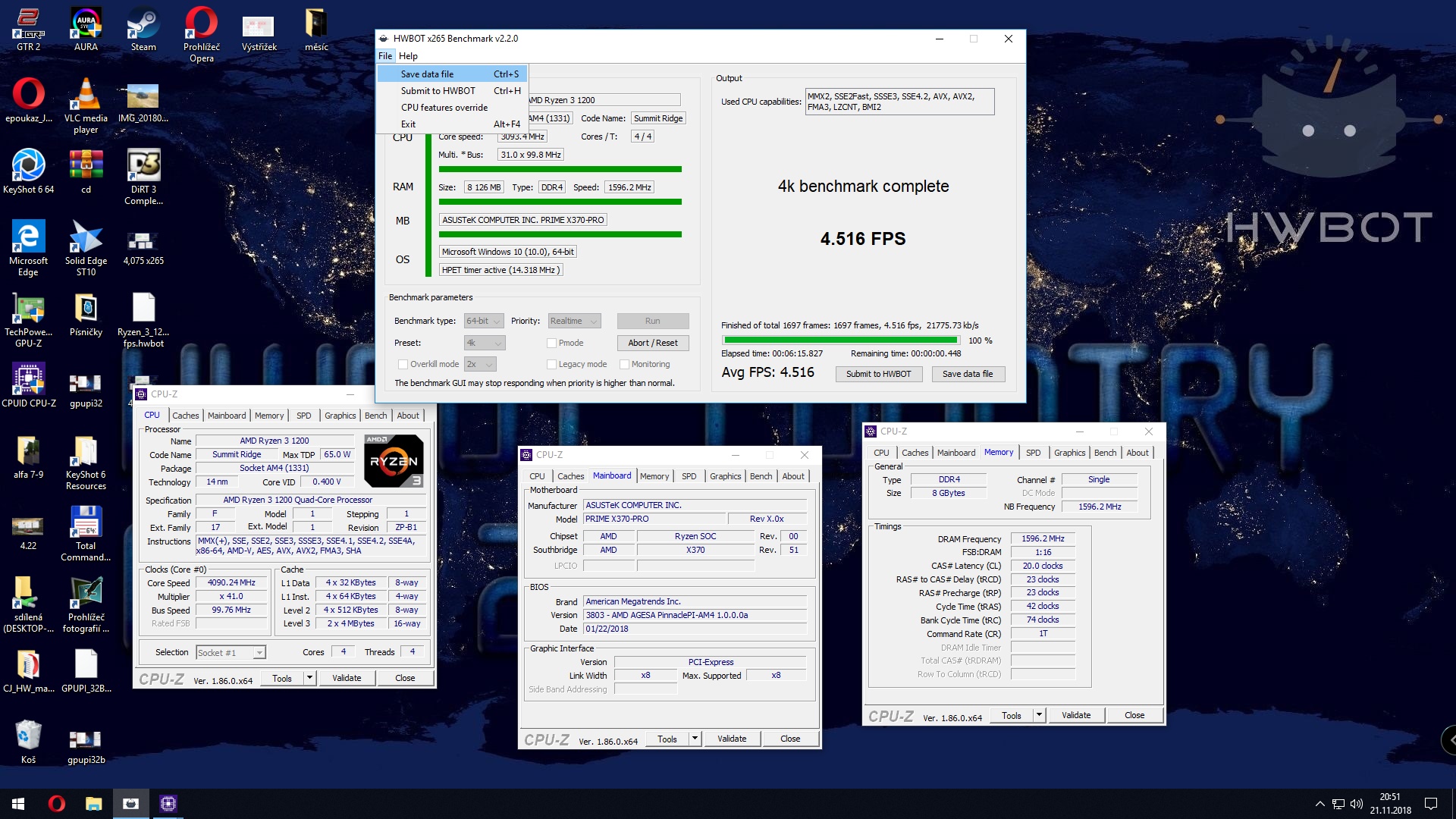The height and width of the screenshot is (819, 1456).
Task: Click the Used CPU capabilities text box
Action: tap(899, 102)
